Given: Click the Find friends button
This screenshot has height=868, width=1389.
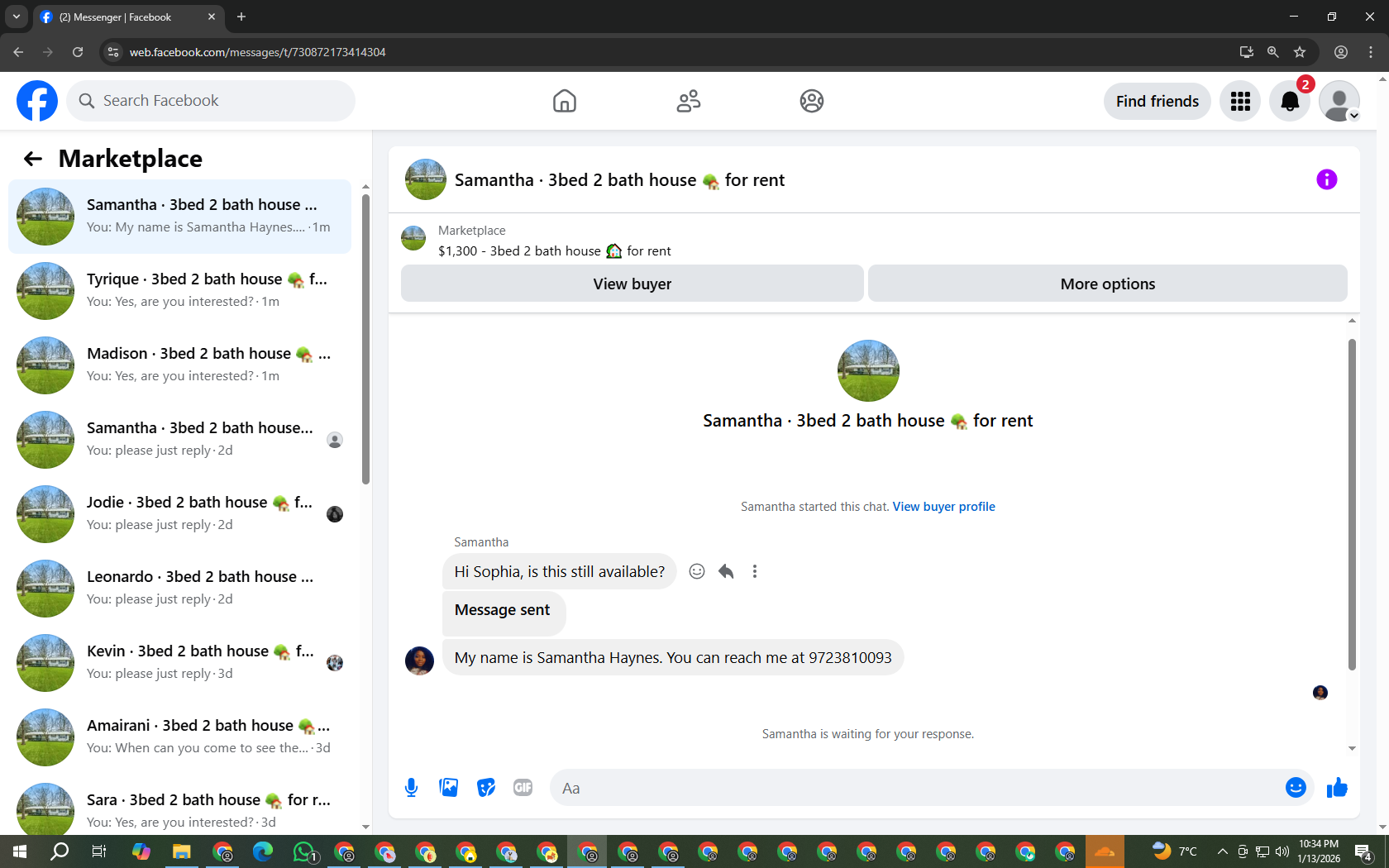Looking at the screenshot, I should [1157, 101].
